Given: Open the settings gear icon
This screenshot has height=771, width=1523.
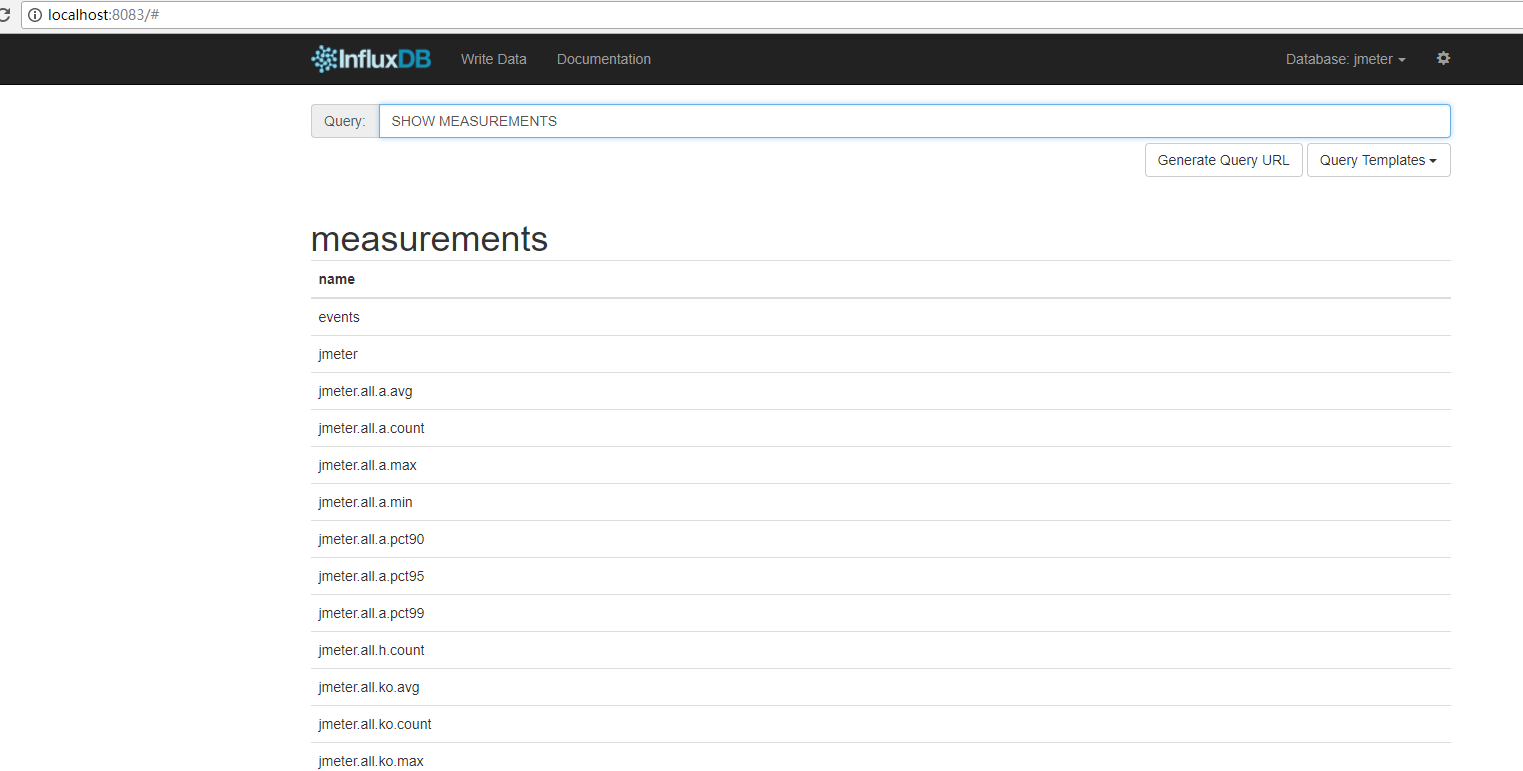Looking at the screenshot, I should coord(1443,58).
